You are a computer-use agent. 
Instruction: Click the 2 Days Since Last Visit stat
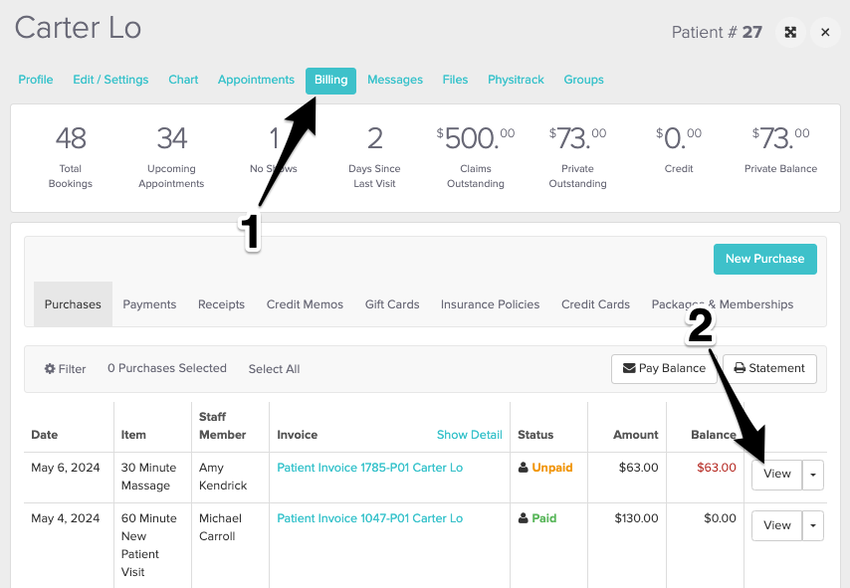coord(375,157)
